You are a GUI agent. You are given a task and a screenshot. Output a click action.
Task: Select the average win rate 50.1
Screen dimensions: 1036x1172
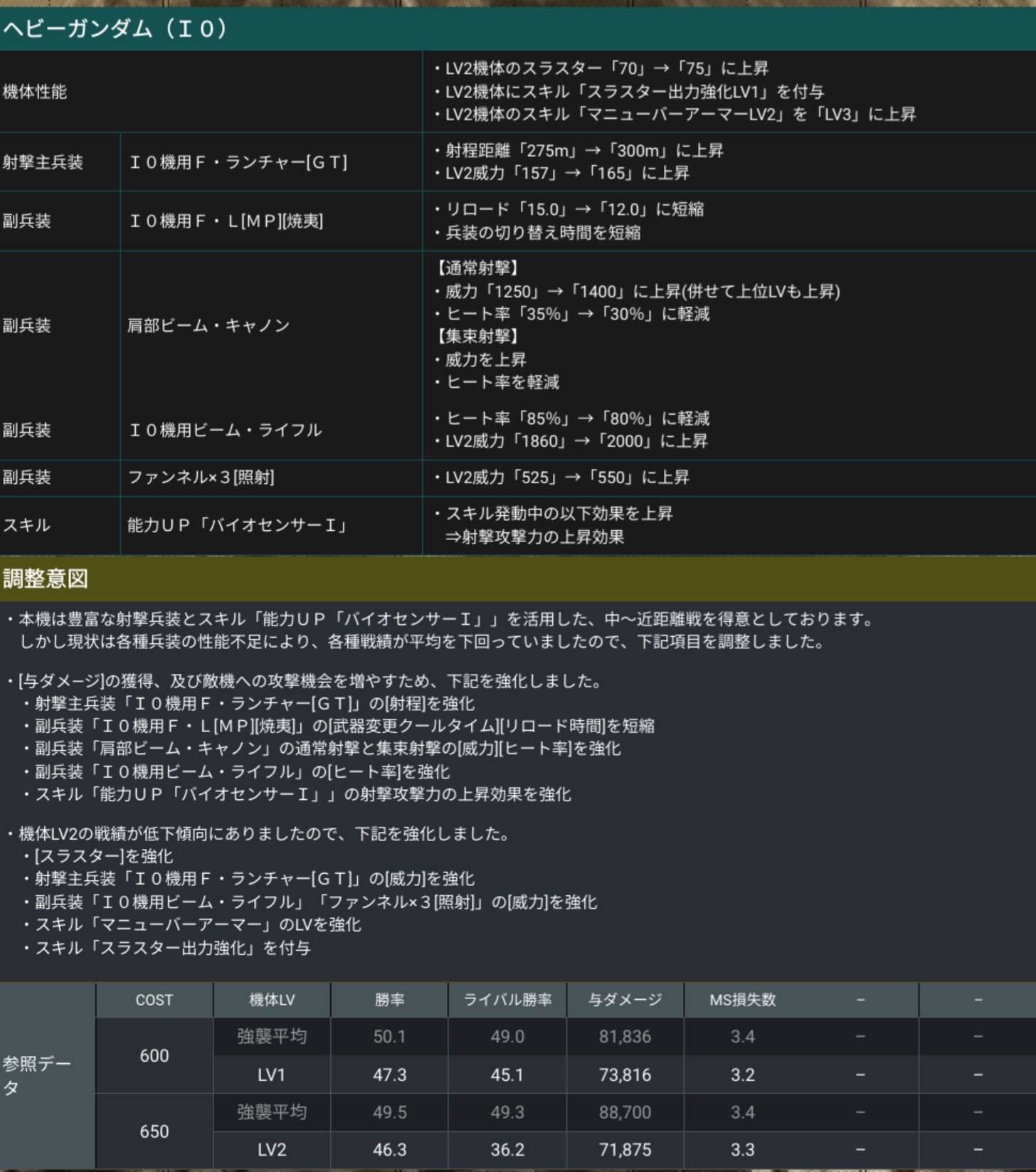pyautogui.click(x=390, y=1037)
